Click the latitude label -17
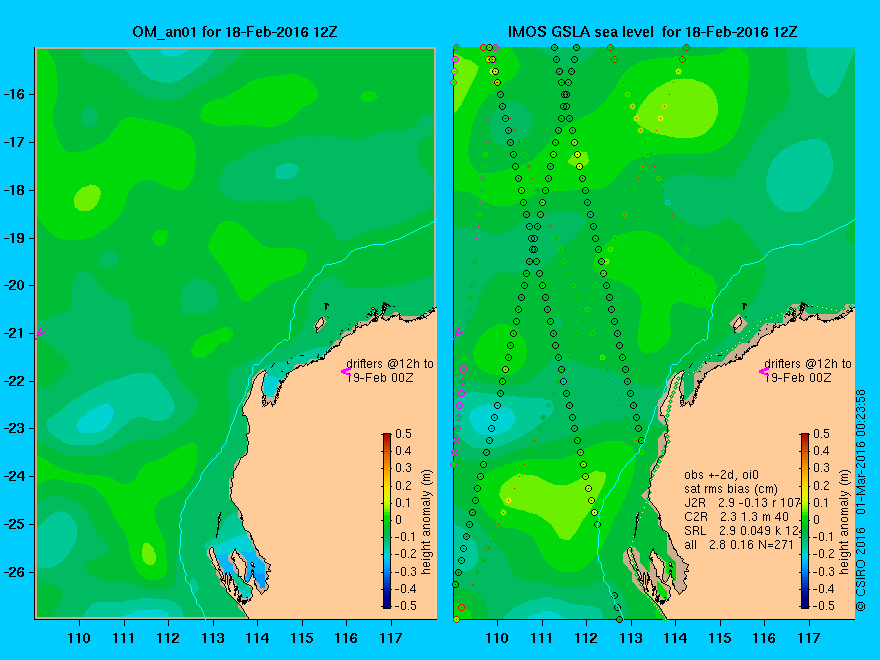 (x=15, y=143)
